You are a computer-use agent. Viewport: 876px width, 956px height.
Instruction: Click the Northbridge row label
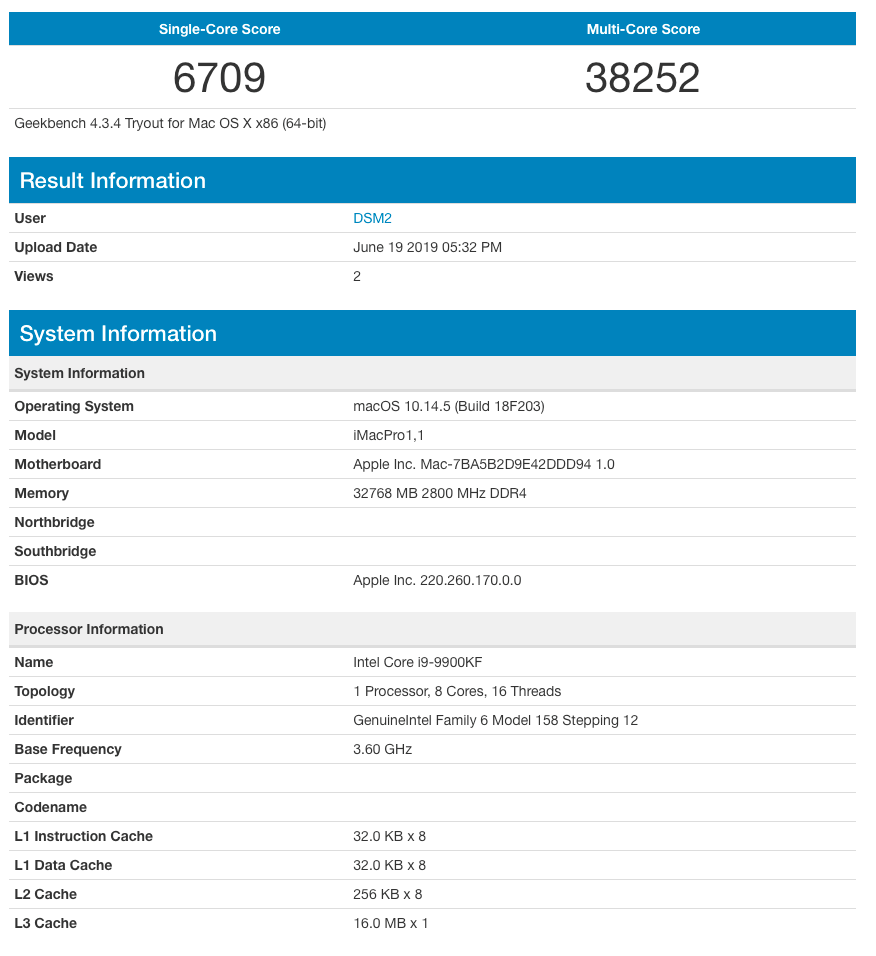(x=54, y=523)
